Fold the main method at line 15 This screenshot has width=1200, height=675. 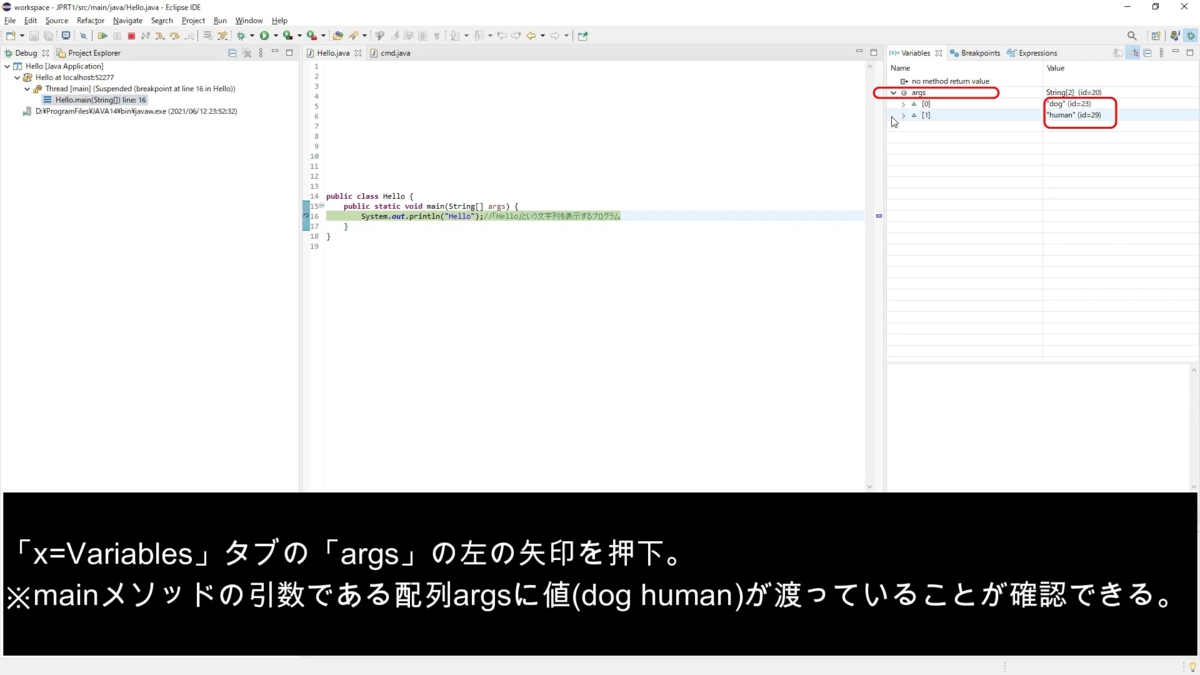pyautogui.click(x=322, y=206)
